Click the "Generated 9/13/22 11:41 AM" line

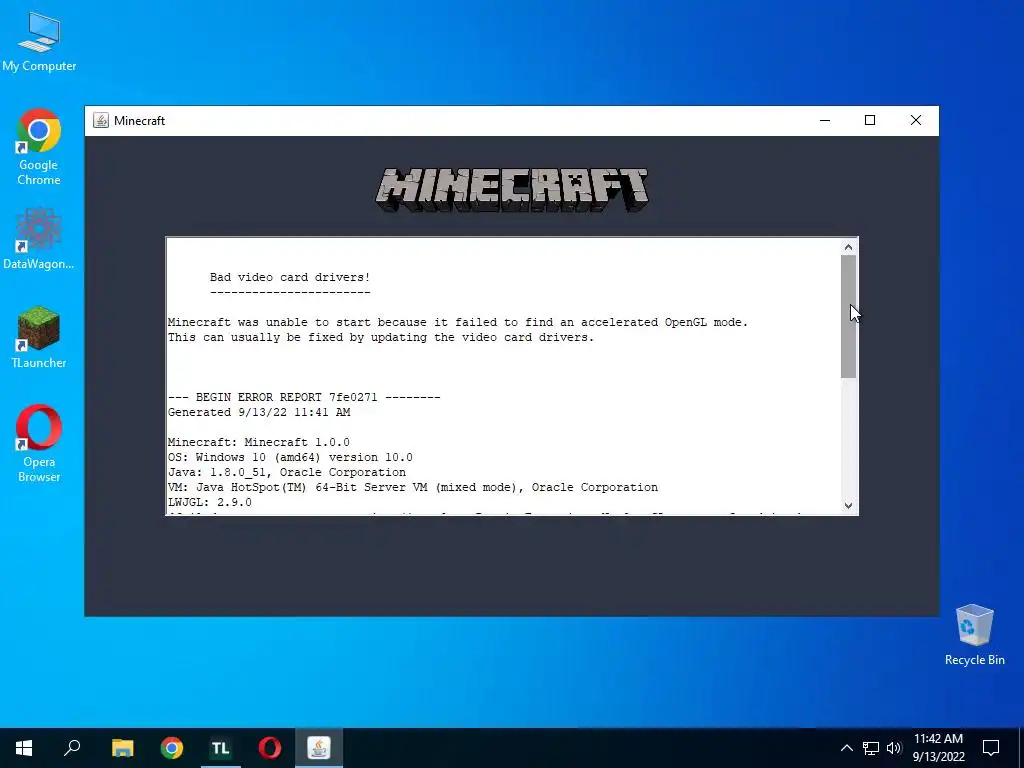click(259, 412)
